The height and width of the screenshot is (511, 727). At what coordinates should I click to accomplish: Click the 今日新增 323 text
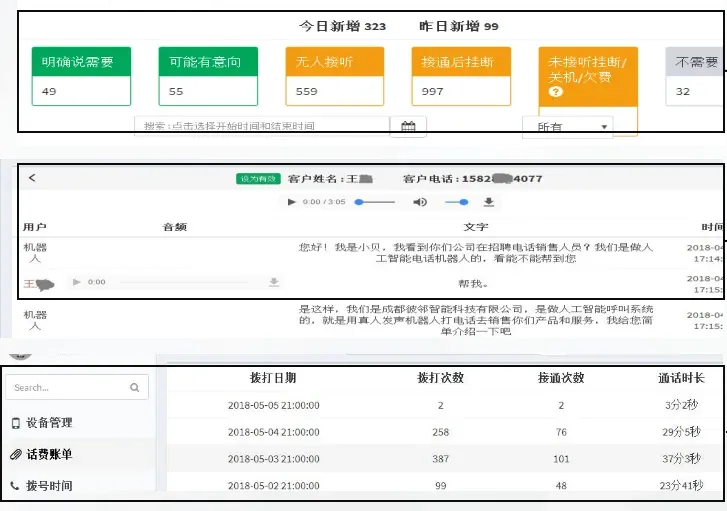pyautogui.click(x=342, y=26)
